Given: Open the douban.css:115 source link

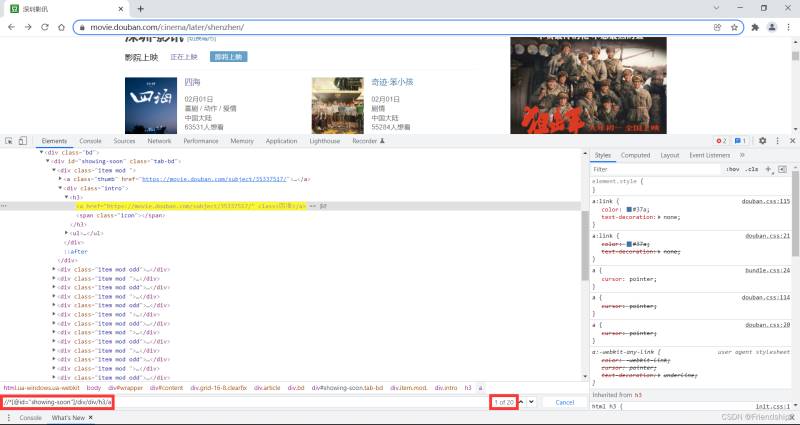Looking at the screenshot, I should click(765, 201).
